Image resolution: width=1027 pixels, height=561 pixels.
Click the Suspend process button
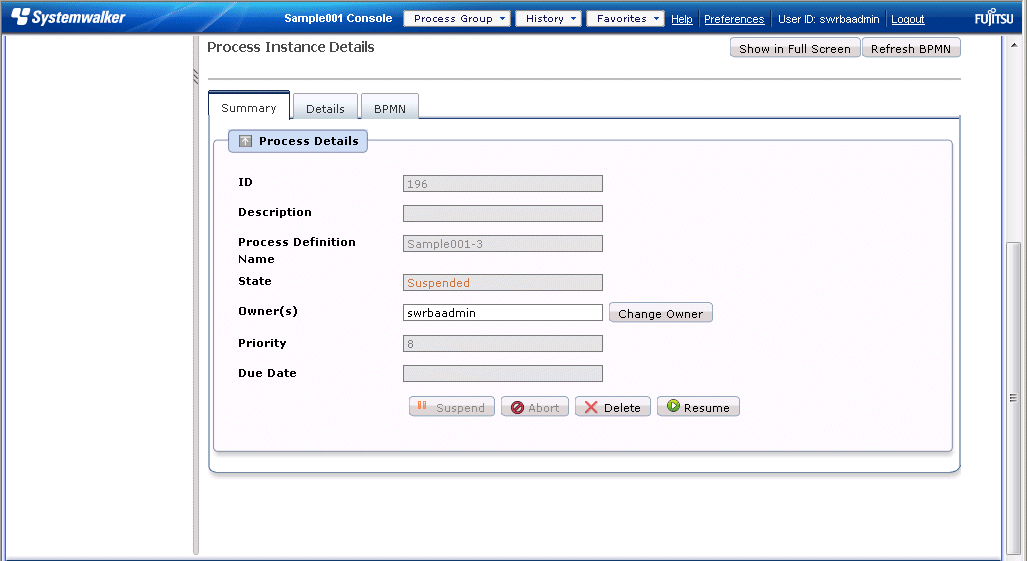coord(451,407)
